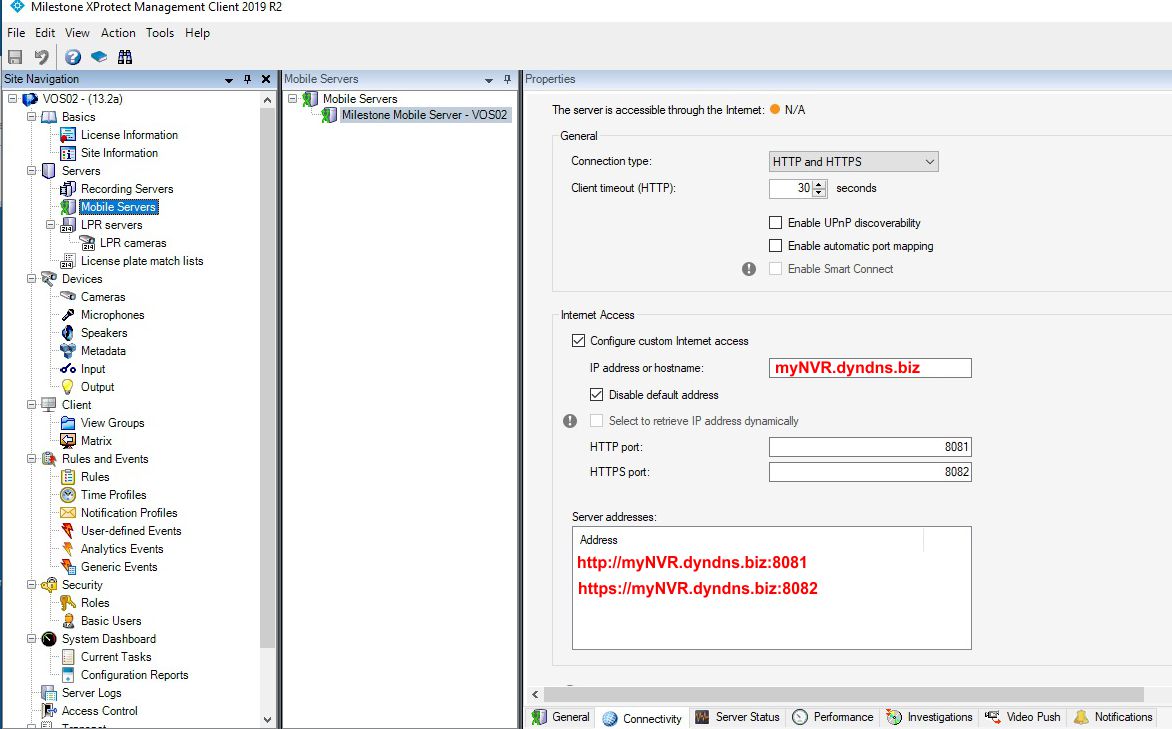
Task: Select Milestone Mobile Server - VOS02
Action: 424,115
